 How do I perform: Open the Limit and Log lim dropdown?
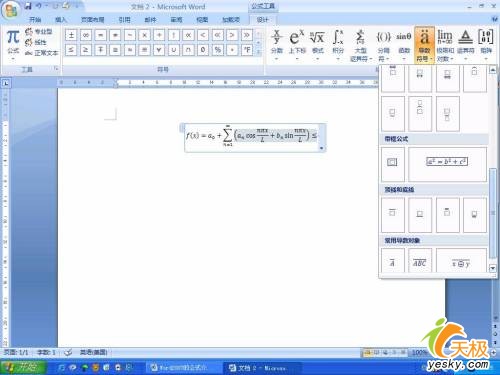pyautogui.click(x=445, y=45)
